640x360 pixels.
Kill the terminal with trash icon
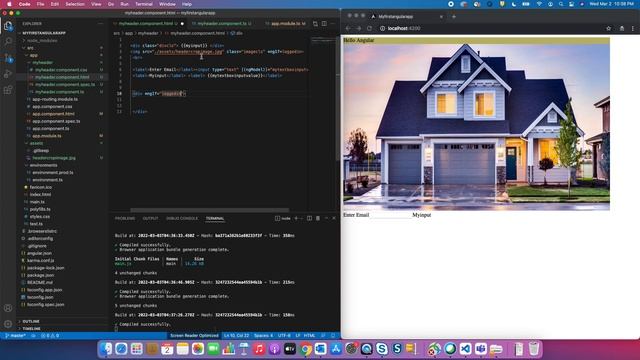[x=318, y=218]
